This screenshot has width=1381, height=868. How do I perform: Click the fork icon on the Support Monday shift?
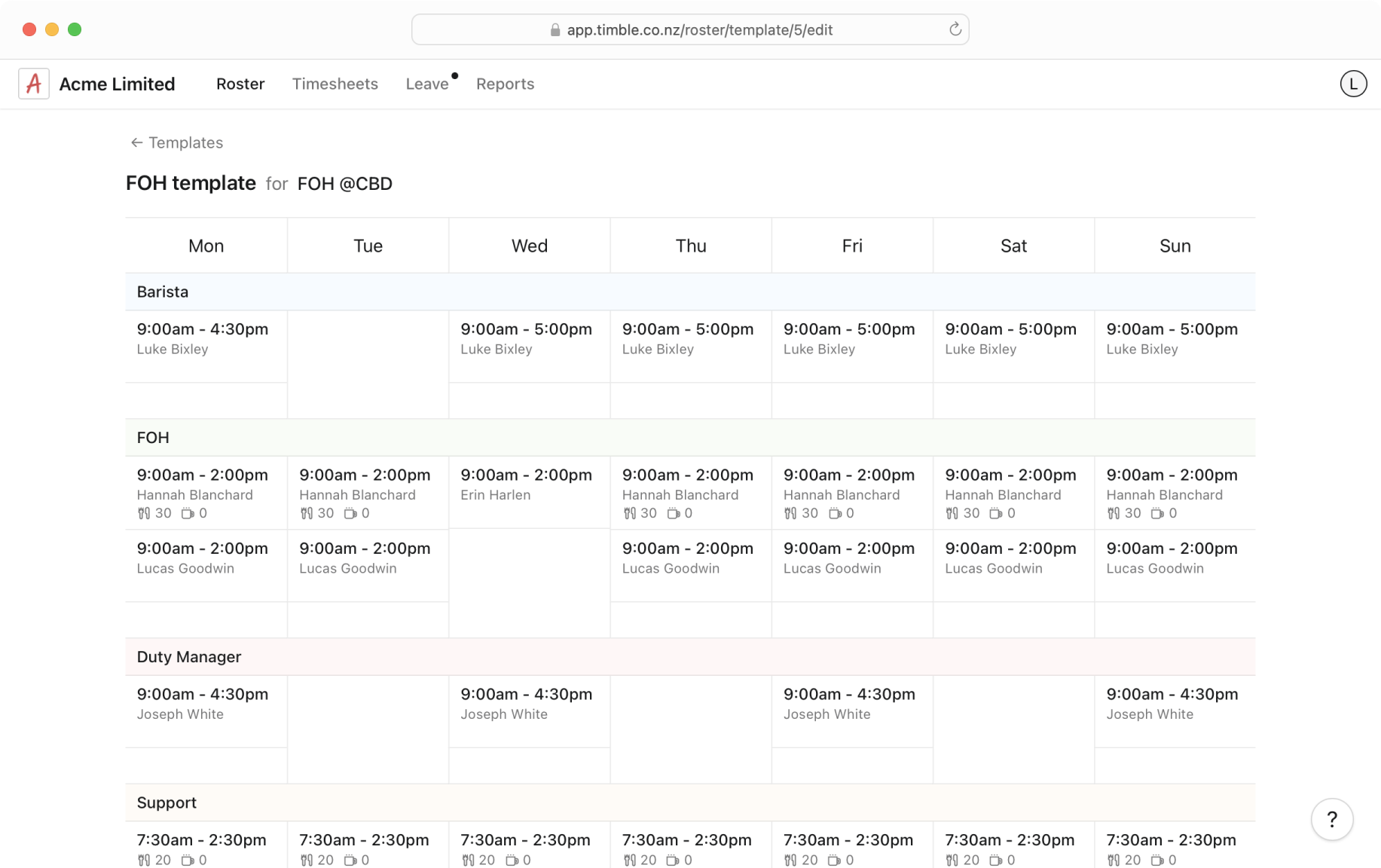(144, 860)
